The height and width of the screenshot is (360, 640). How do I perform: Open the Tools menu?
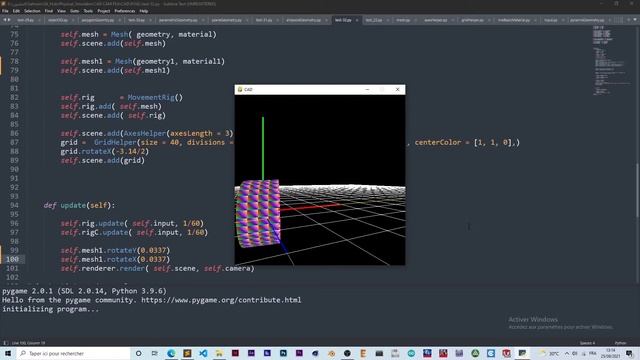pyautogui.click(x=88, y=11)
